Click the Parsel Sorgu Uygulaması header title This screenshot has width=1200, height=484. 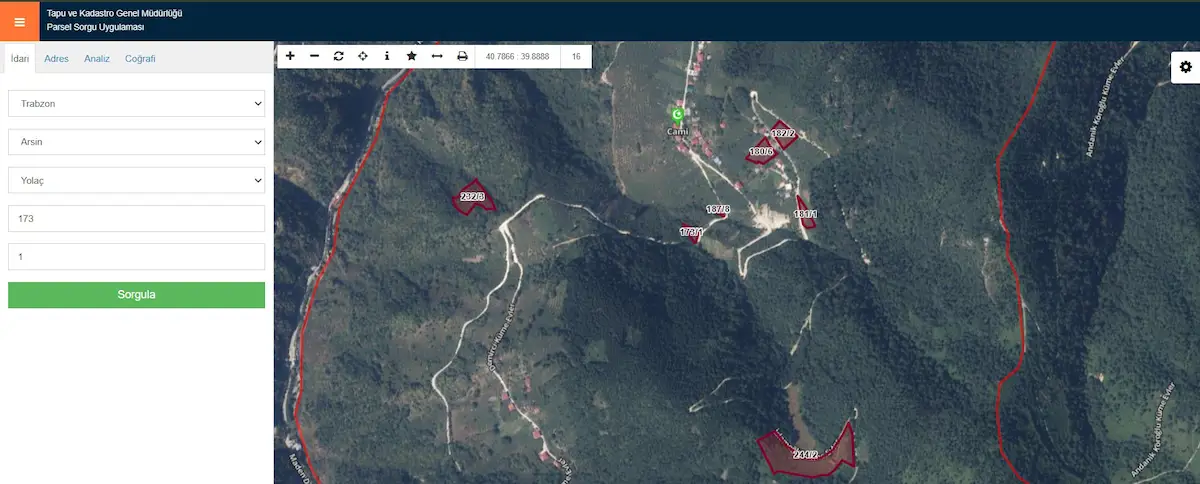[x=96, y=27]
